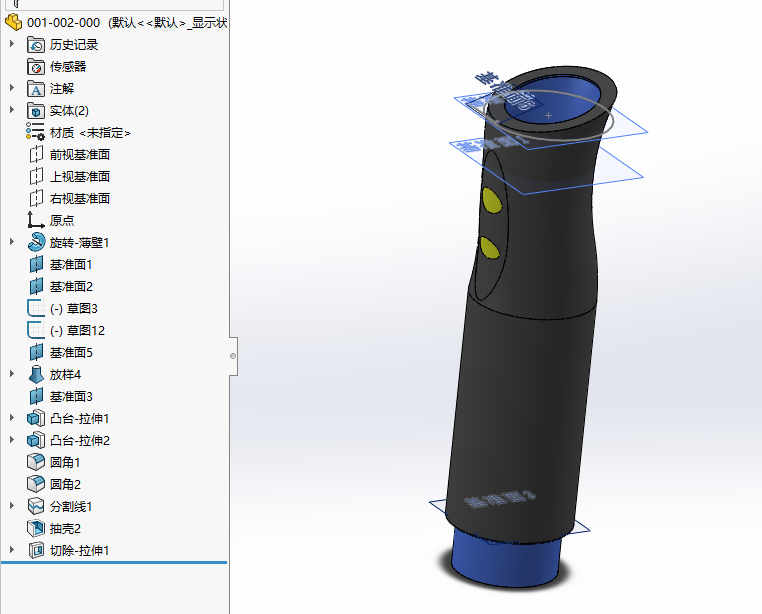This screenshot has height=614, width=762.
Task: Click the 实体(2) solid bodies icon
Action: pos(36,111)
